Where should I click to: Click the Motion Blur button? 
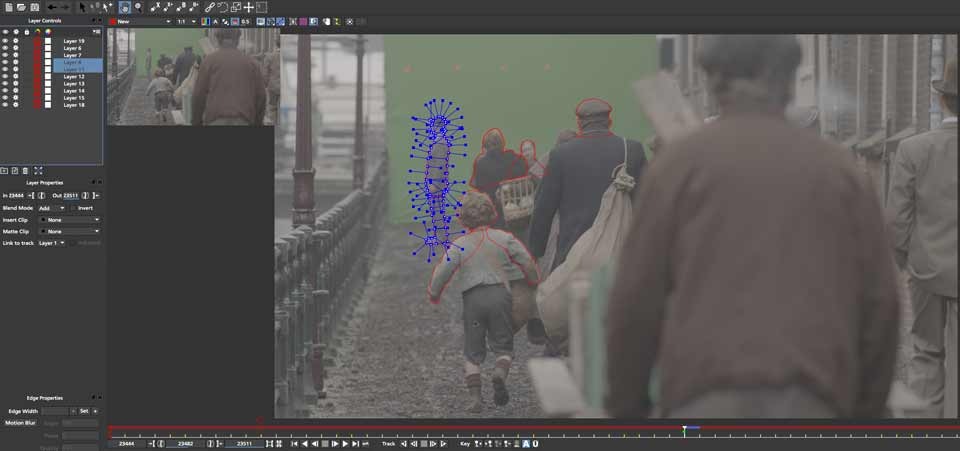(x=21, y=423)
